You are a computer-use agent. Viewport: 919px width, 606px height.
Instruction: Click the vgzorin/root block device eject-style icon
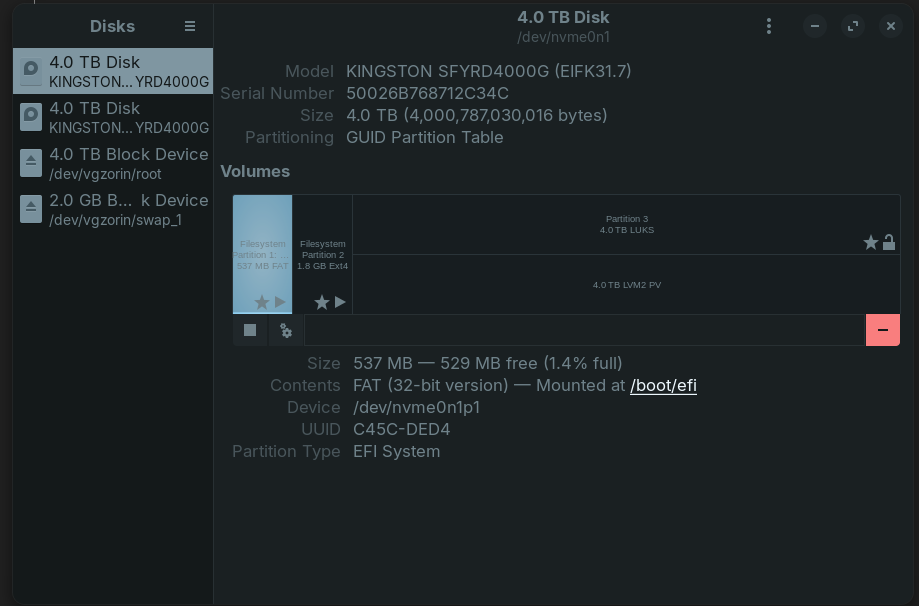click(31, 163)
